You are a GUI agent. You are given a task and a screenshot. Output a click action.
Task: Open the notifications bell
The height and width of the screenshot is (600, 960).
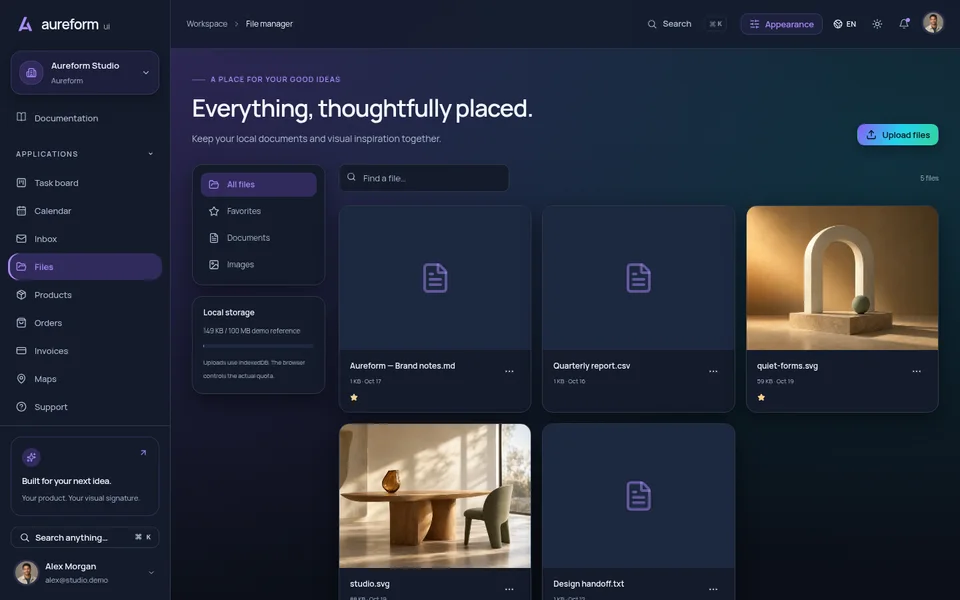pos(904,24)
